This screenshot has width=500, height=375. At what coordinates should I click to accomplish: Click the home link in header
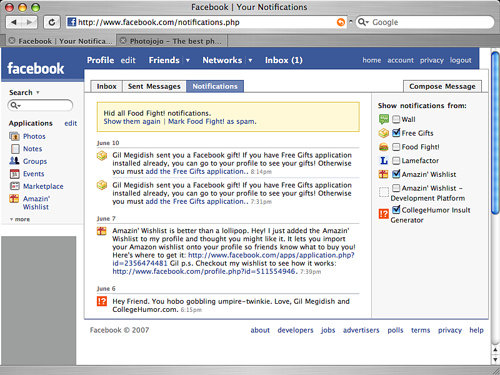(372, 60)
